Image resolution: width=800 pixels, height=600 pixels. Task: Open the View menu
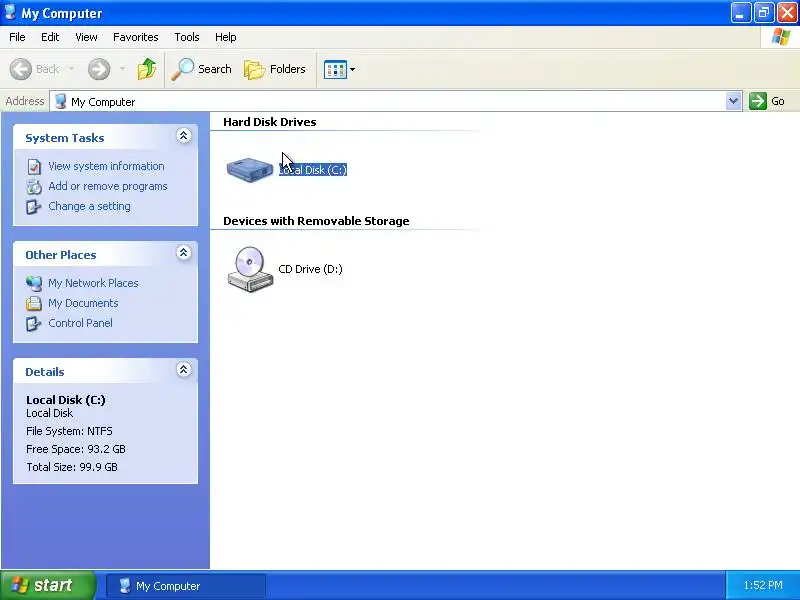[86, 37]
